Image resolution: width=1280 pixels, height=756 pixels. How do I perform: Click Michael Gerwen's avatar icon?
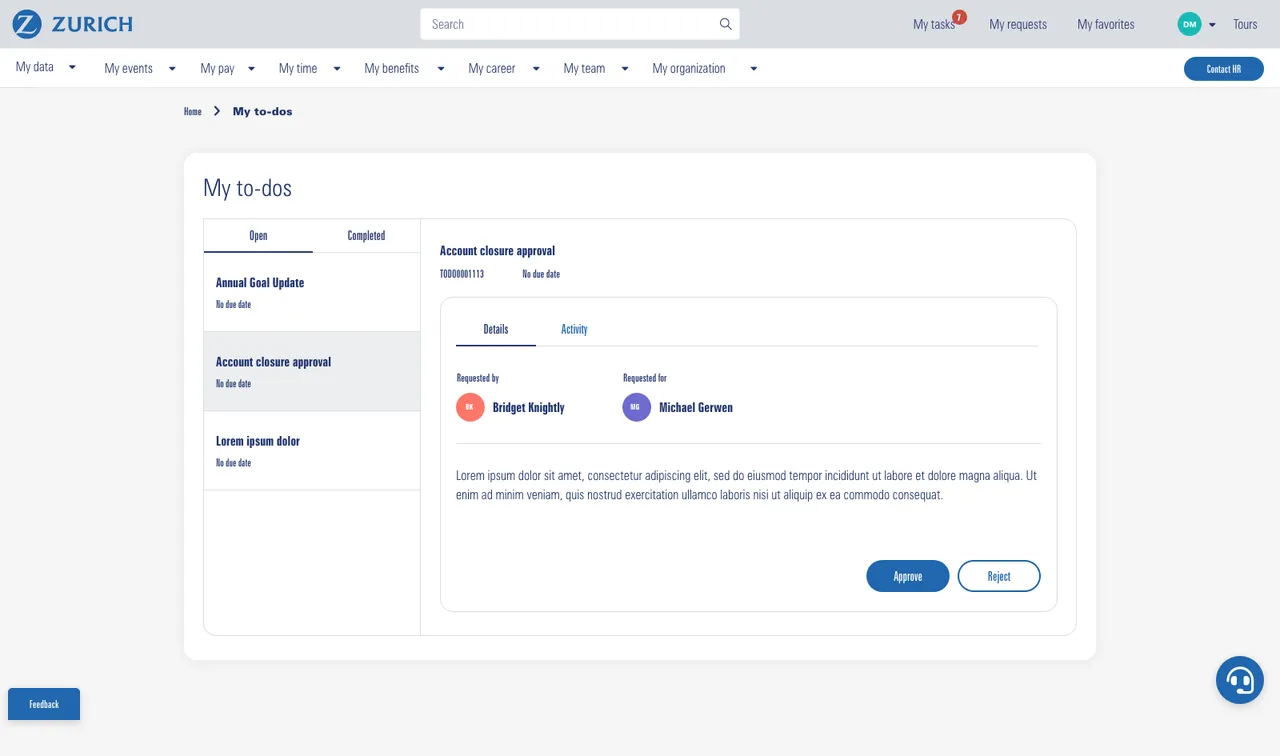coord(636,407)
